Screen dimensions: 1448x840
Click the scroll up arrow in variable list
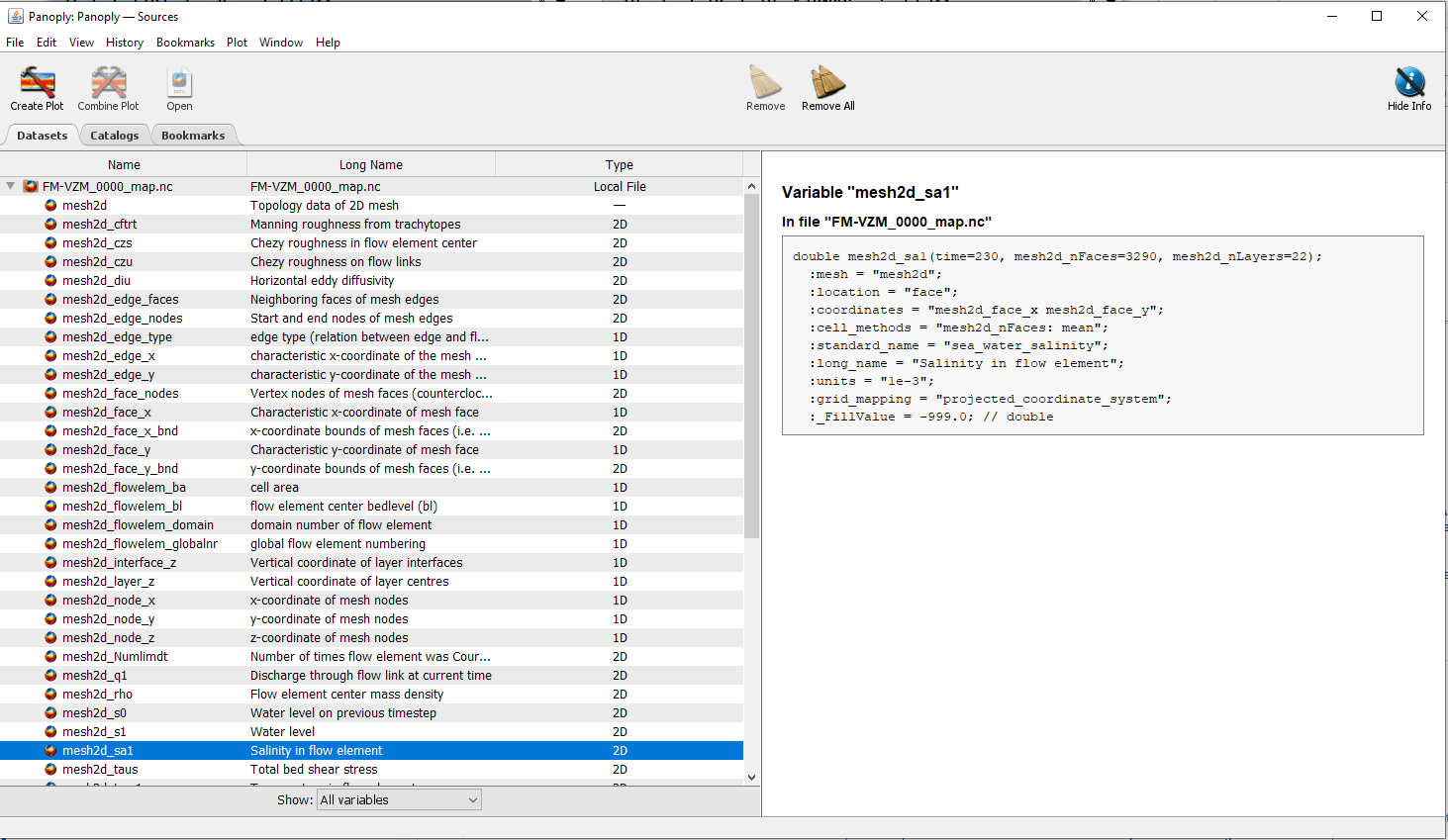[x=751, y=186]
